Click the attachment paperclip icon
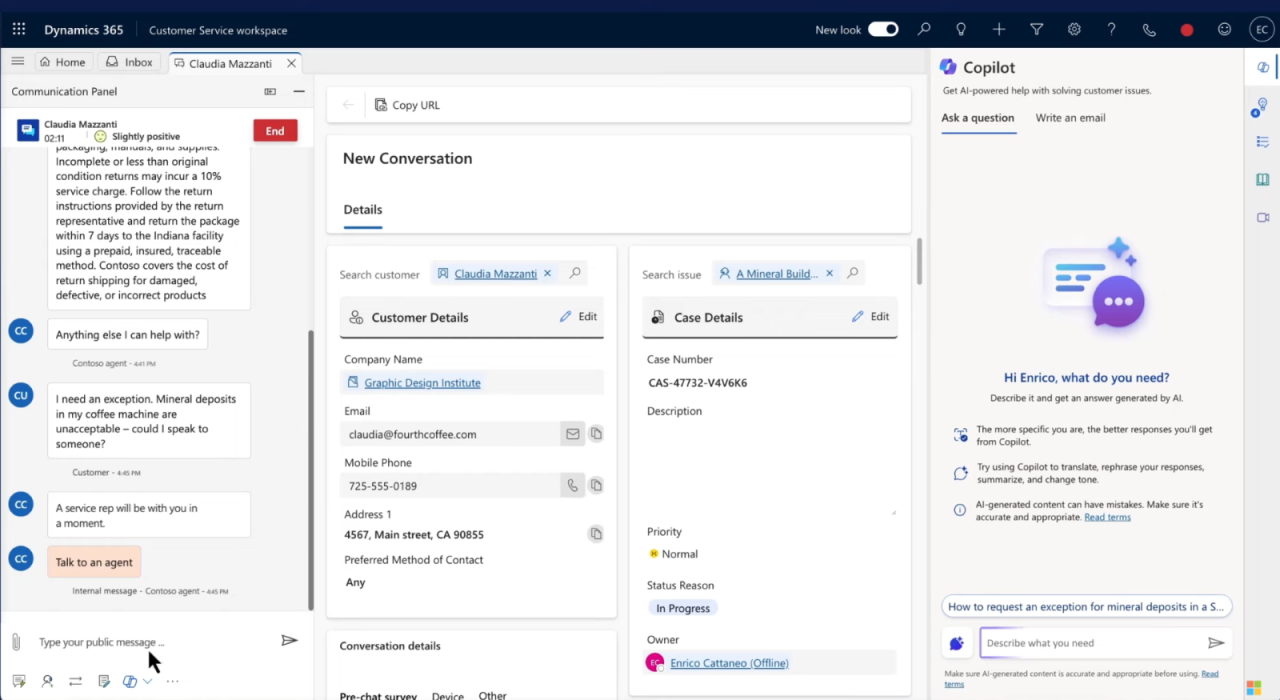This screenshot has width=1280, height=700. (15, 642)
